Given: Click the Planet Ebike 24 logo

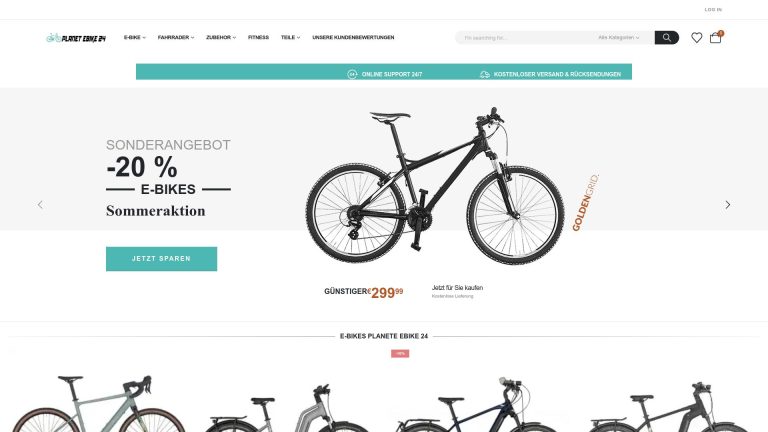Looking at the screenshot, I should click(76, 38).
